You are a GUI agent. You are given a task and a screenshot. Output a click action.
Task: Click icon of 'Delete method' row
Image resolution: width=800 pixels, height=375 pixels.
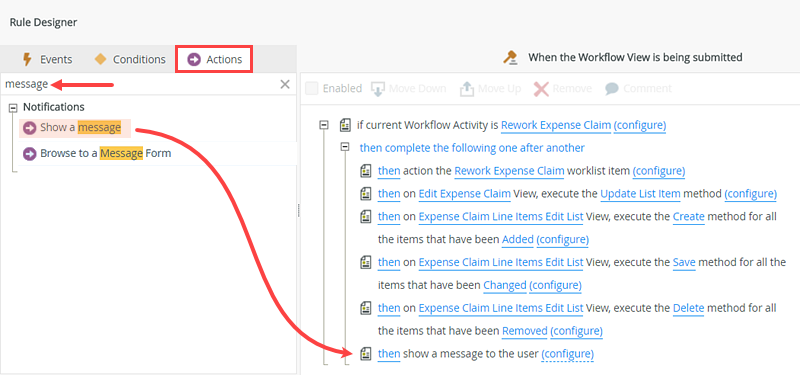365,308
